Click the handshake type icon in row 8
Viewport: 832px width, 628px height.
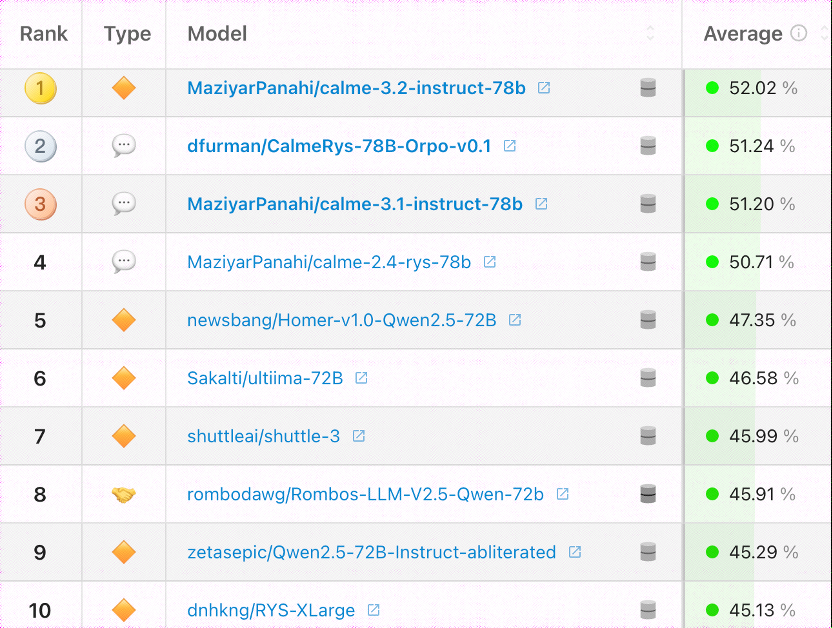(x=124, y=494)
